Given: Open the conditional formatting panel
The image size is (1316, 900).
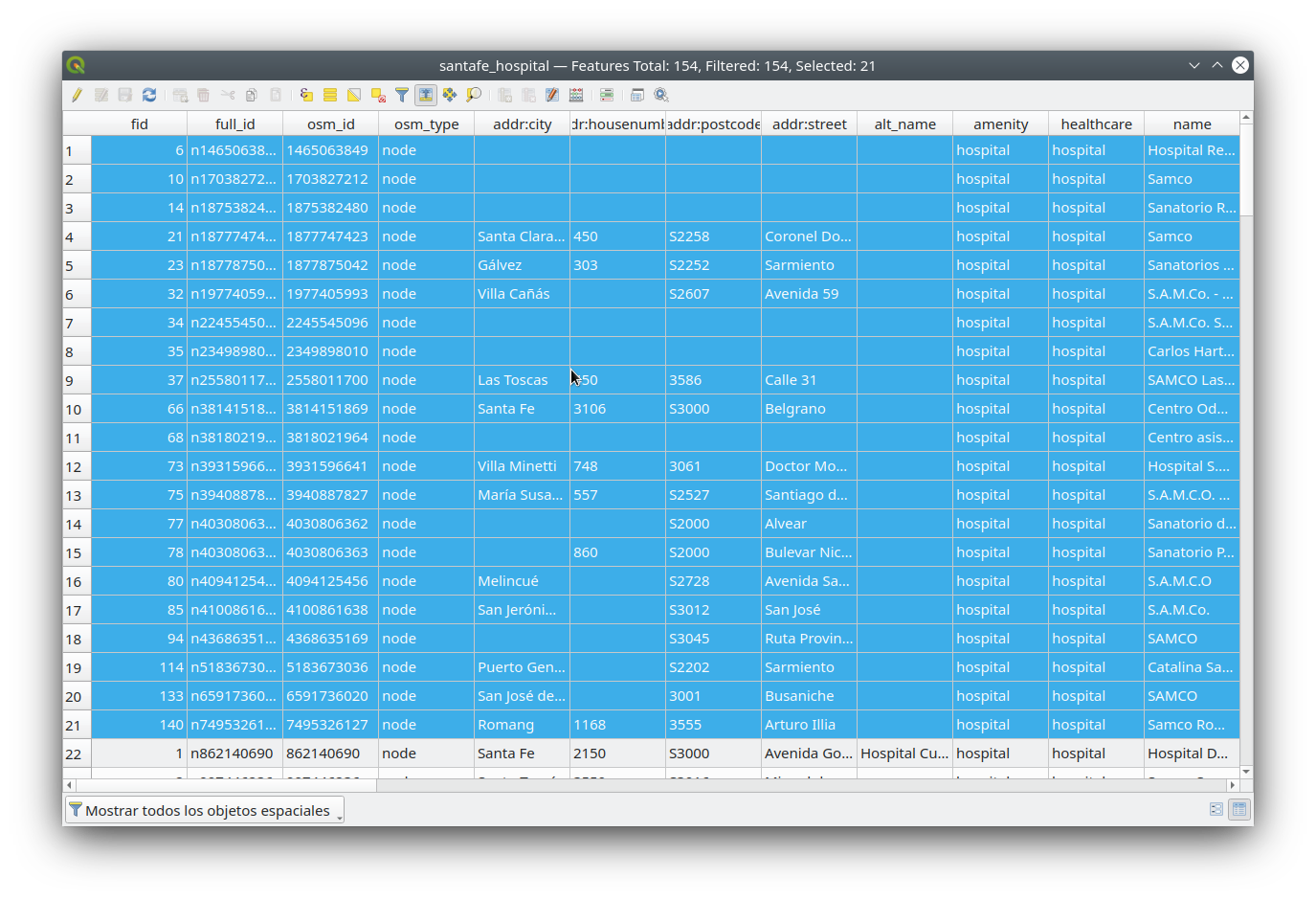Looking at the screenshot, I should [607, 95].
